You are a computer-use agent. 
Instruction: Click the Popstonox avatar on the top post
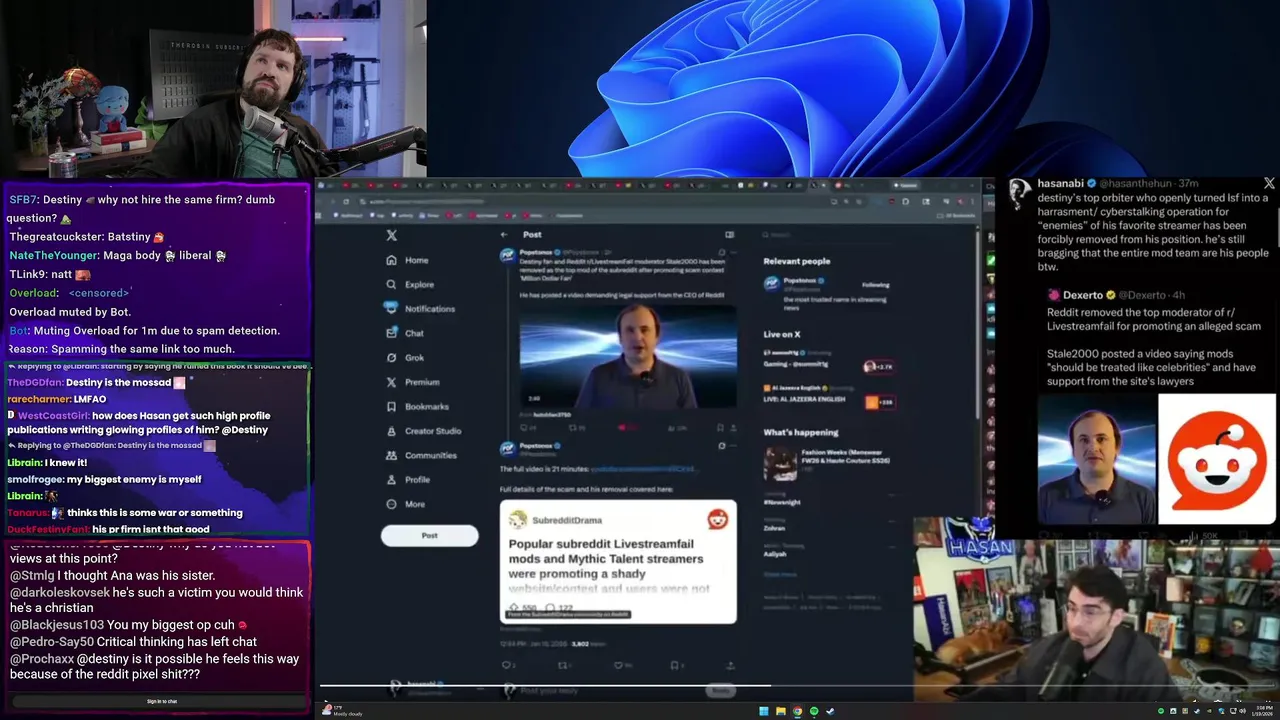508,256
